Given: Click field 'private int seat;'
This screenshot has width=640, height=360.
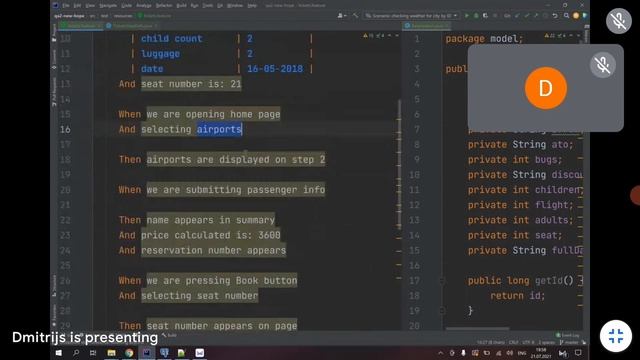Looking at the screenshot, I should [515, 235].
